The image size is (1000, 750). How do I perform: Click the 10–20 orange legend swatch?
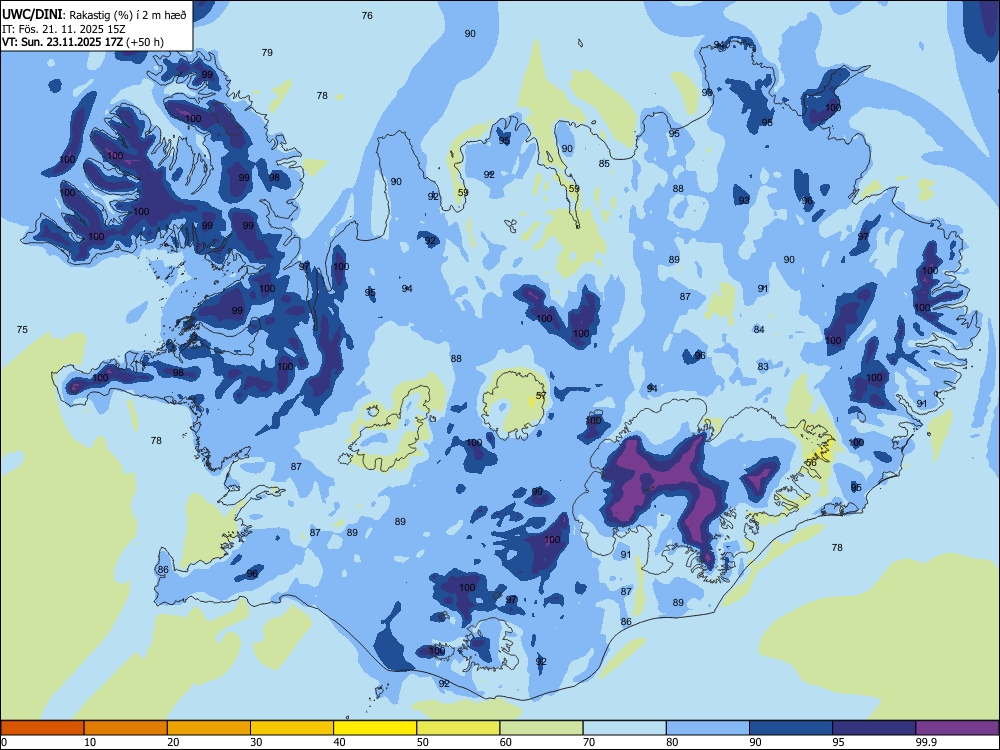click(x=126, y=728)
